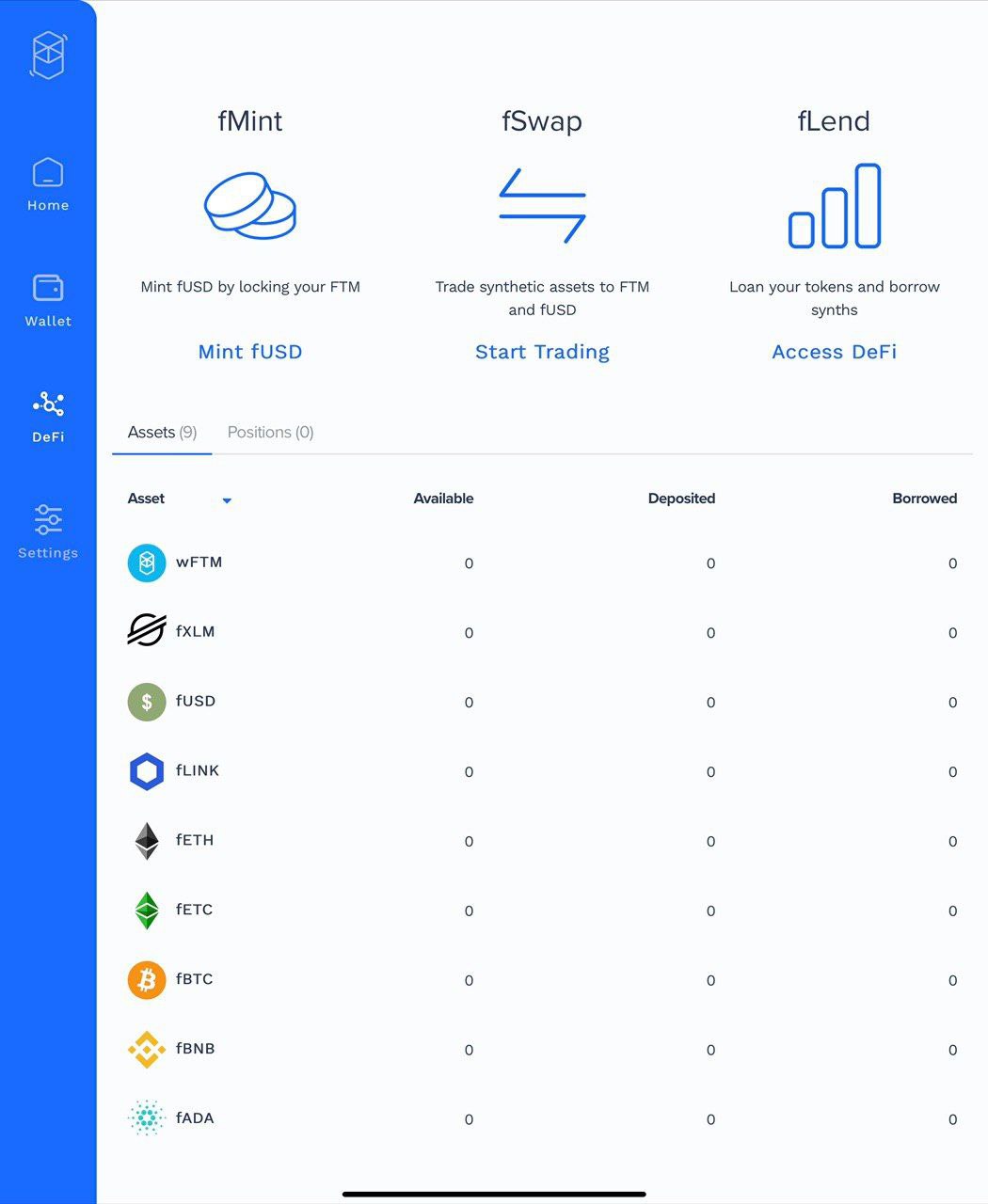The image size is (988, 1204).
Task: Click the Access DeFi link
Action: pos(835,352)
